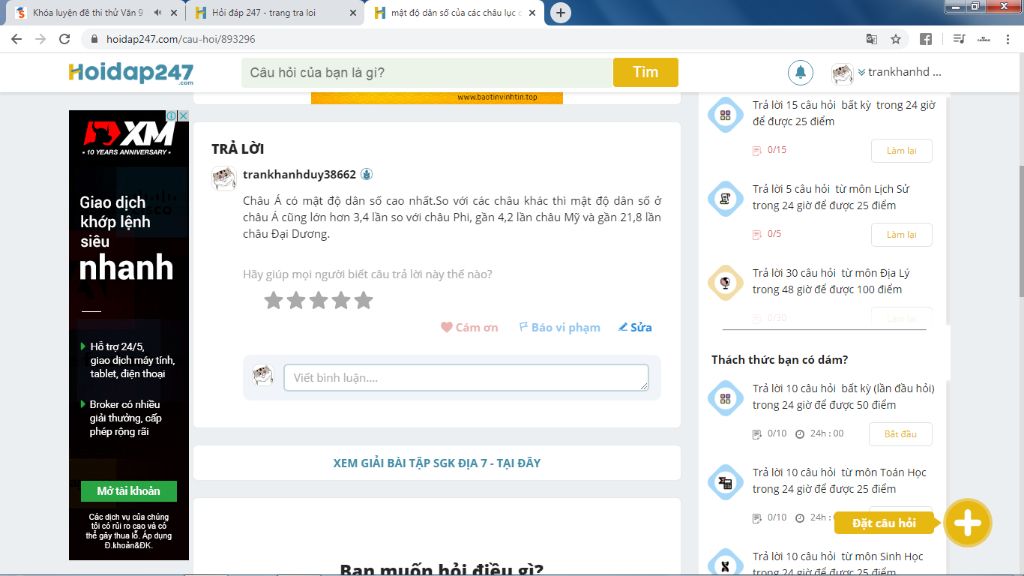
Task: Switch to Hỏi đáp 247 - trang tra loi tab
Action: pos(264,12)
